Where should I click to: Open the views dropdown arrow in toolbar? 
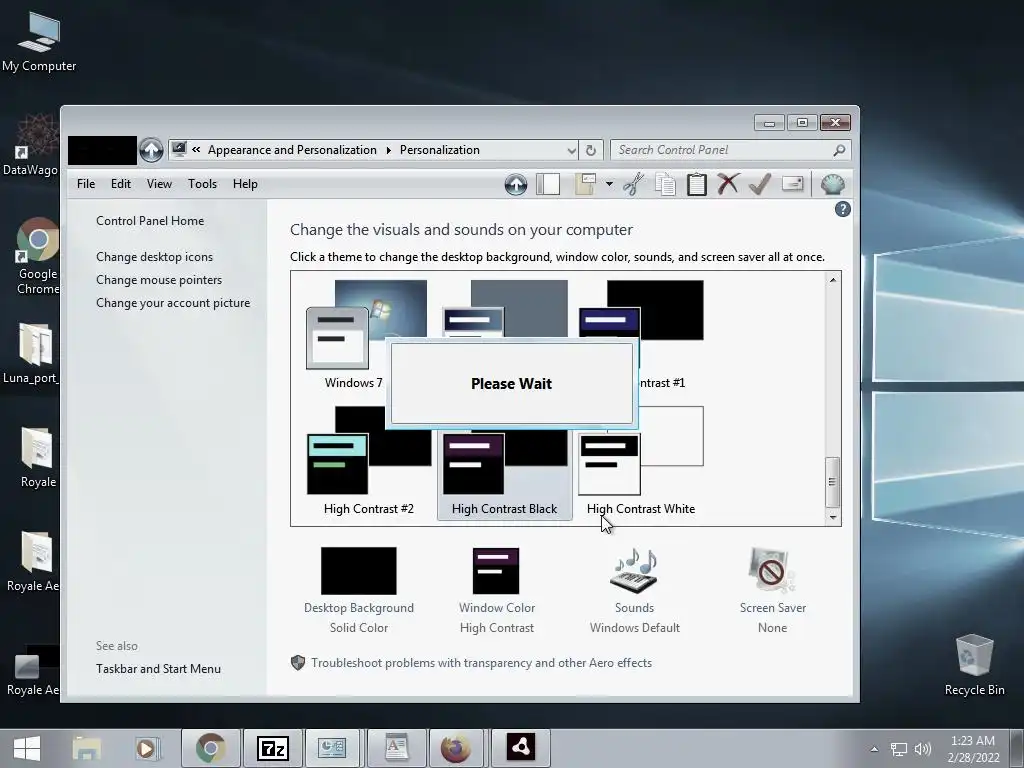609,184
